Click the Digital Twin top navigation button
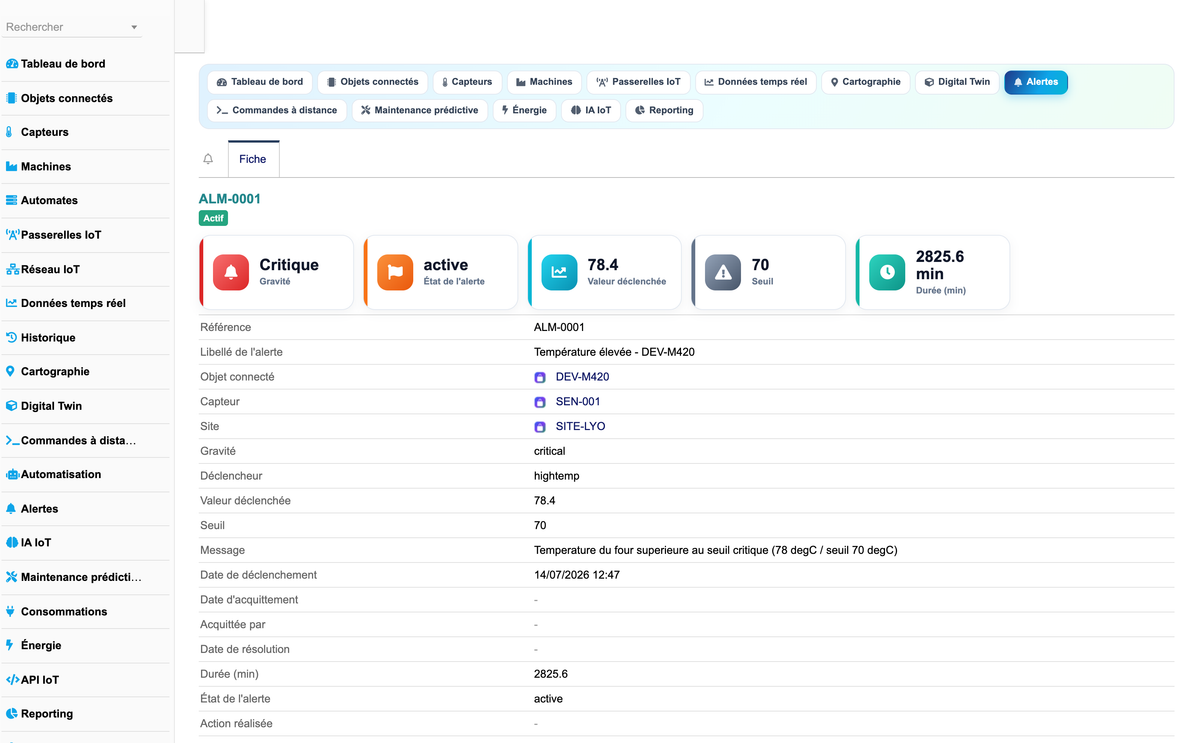 click(957, 82)
